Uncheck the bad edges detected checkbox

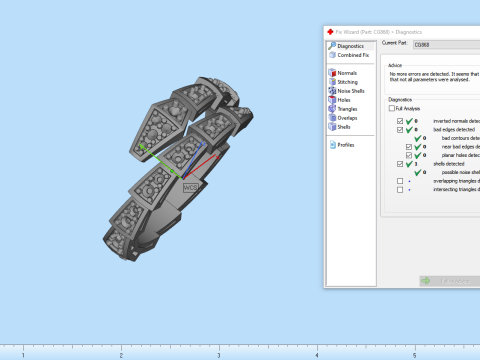point(400,130)
